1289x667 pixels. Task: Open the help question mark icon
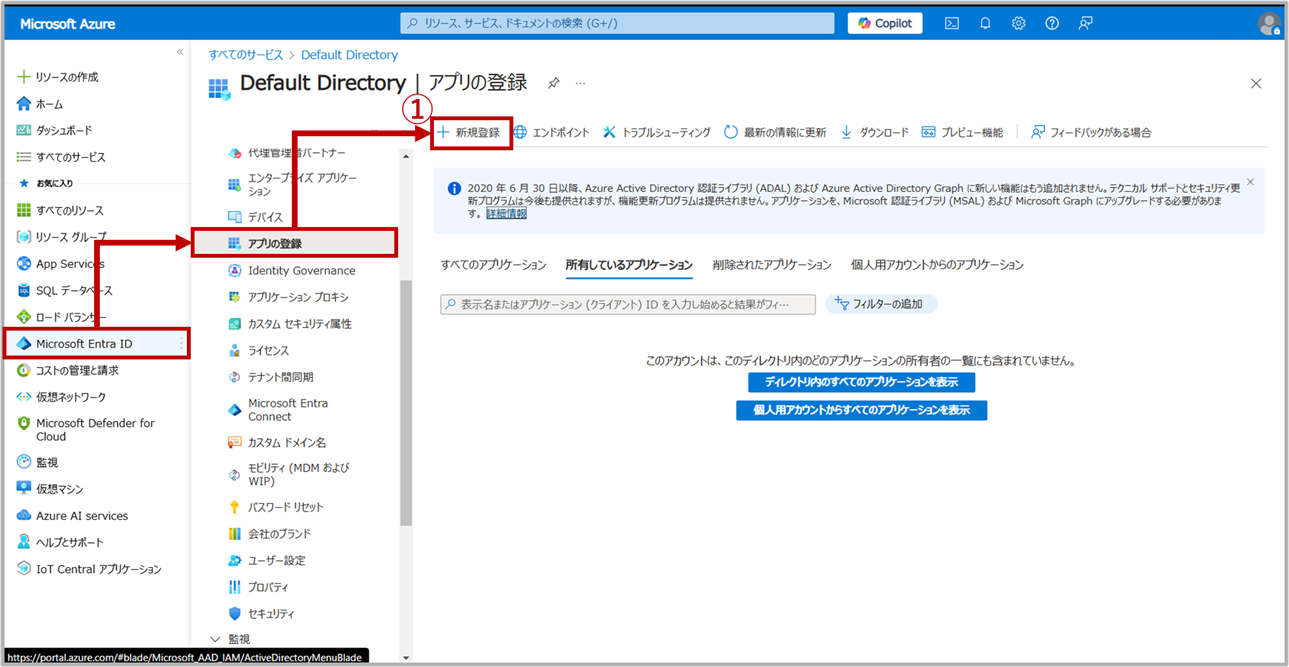(1052, 23)
